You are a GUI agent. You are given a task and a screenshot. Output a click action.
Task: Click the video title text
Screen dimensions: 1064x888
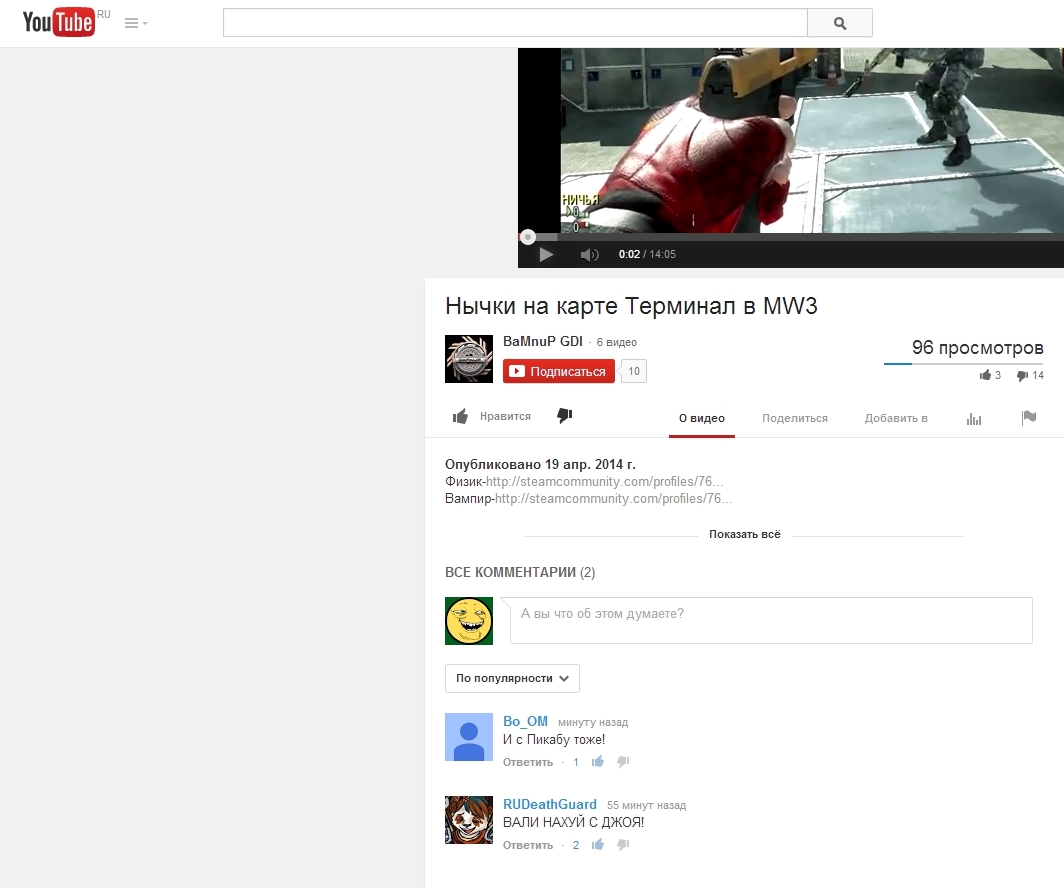coord(631,305)
